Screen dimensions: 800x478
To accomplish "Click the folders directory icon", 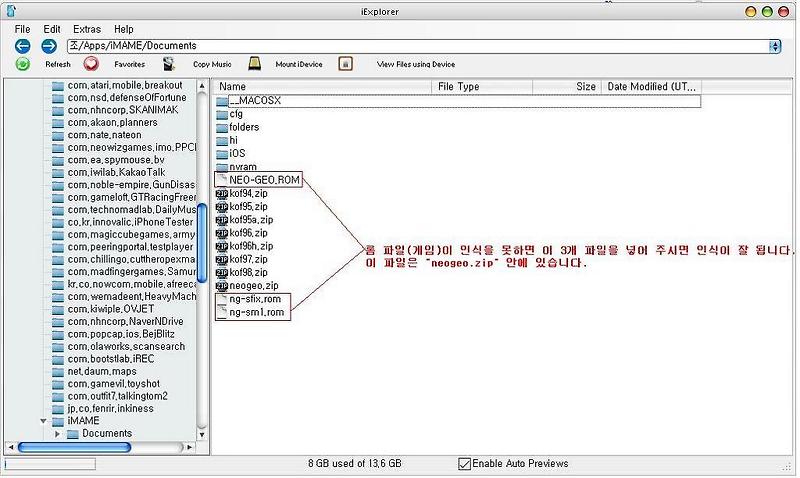I will tap(221, 128).
